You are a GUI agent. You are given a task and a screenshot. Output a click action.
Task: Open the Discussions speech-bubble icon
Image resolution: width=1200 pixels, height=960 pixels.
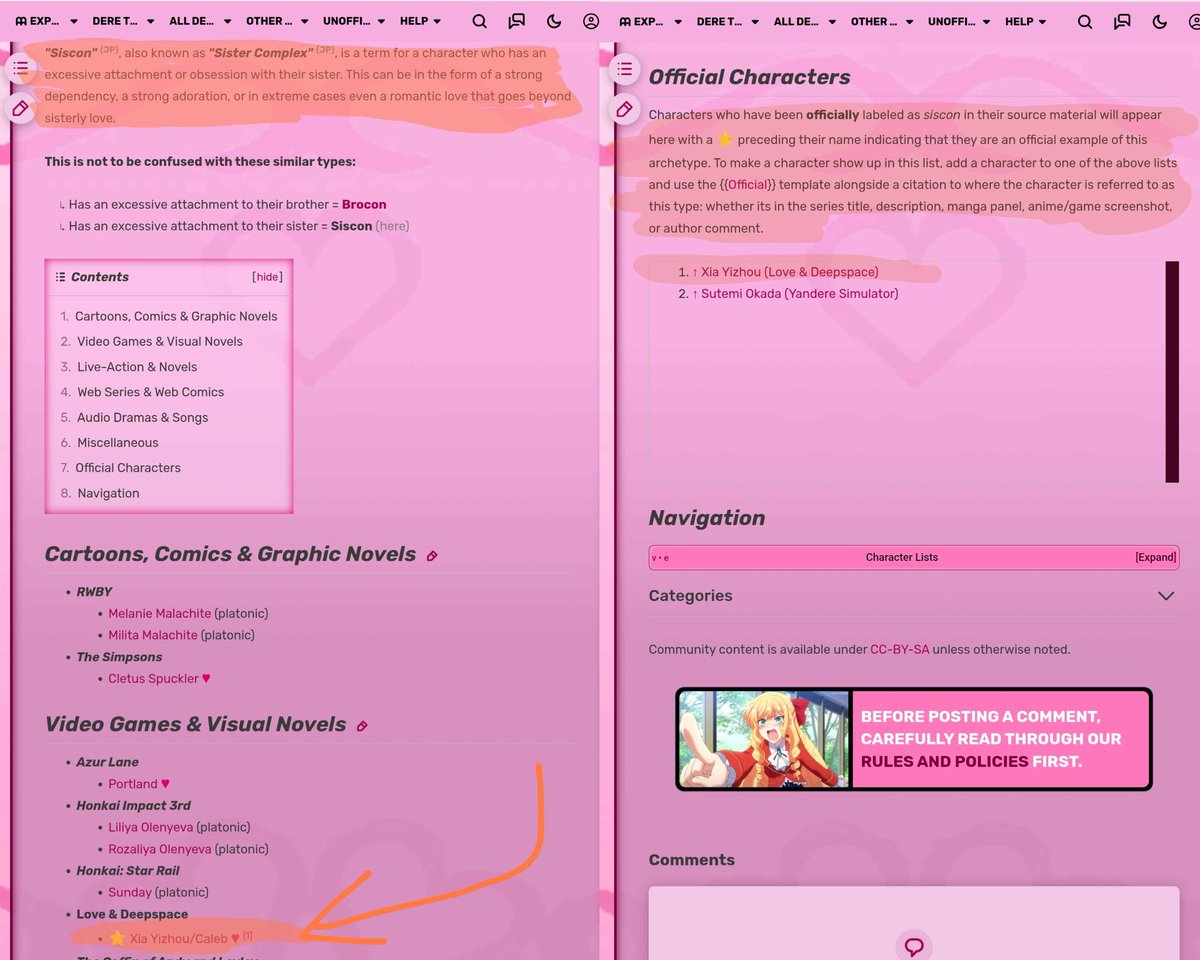coord(515,20)
